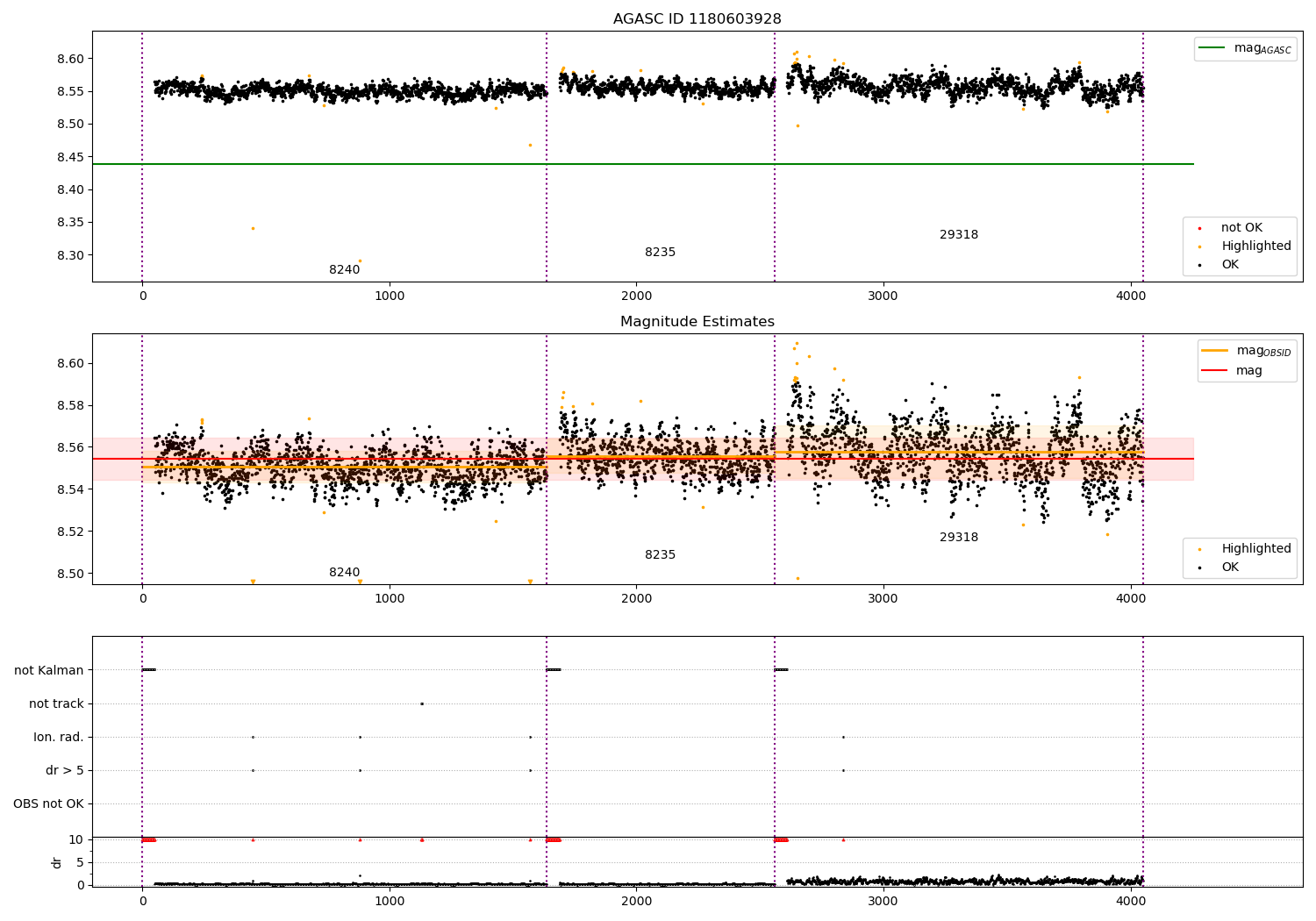Click obsid label 8240 in the AGASC ID plot
1316x921 pixels.
(344, 270)
